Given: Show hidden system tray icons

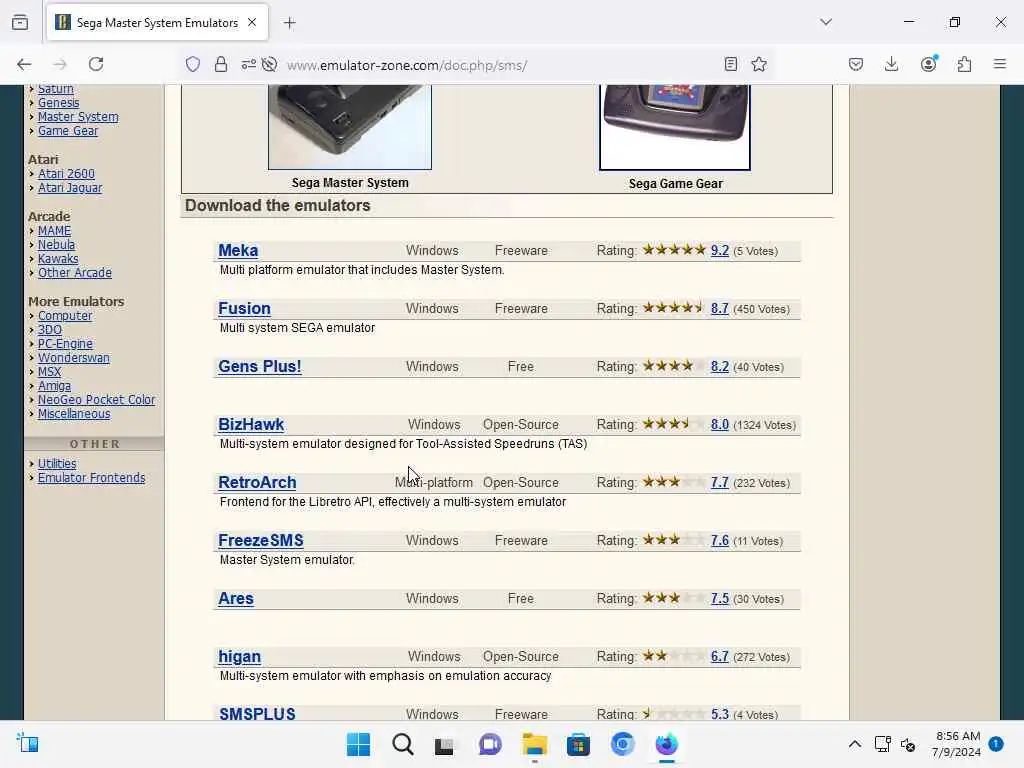Looking at the screenshot, I should point(854,744).
